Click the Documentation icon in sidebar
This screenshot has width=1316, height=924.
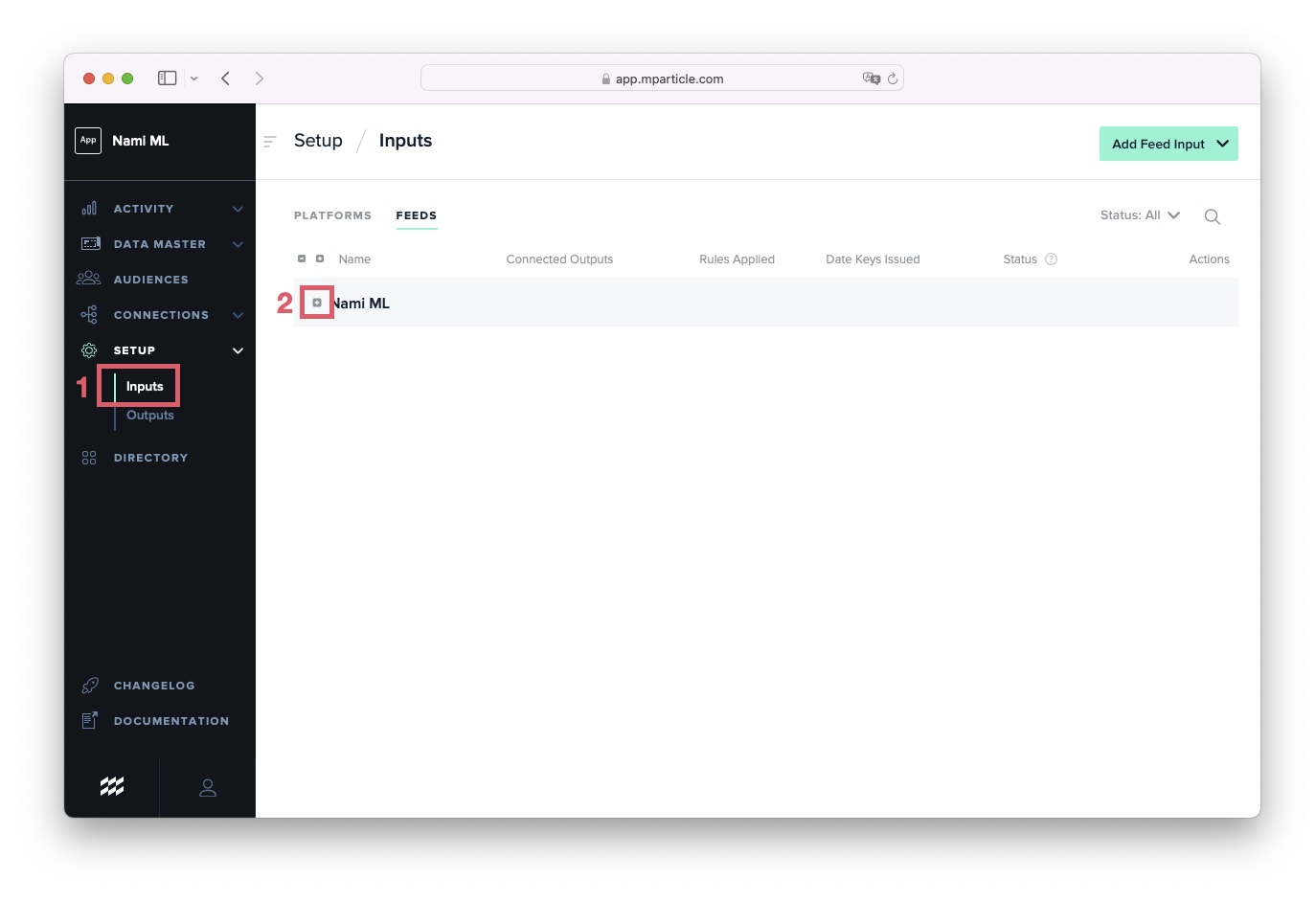click(x=90, y=720)
